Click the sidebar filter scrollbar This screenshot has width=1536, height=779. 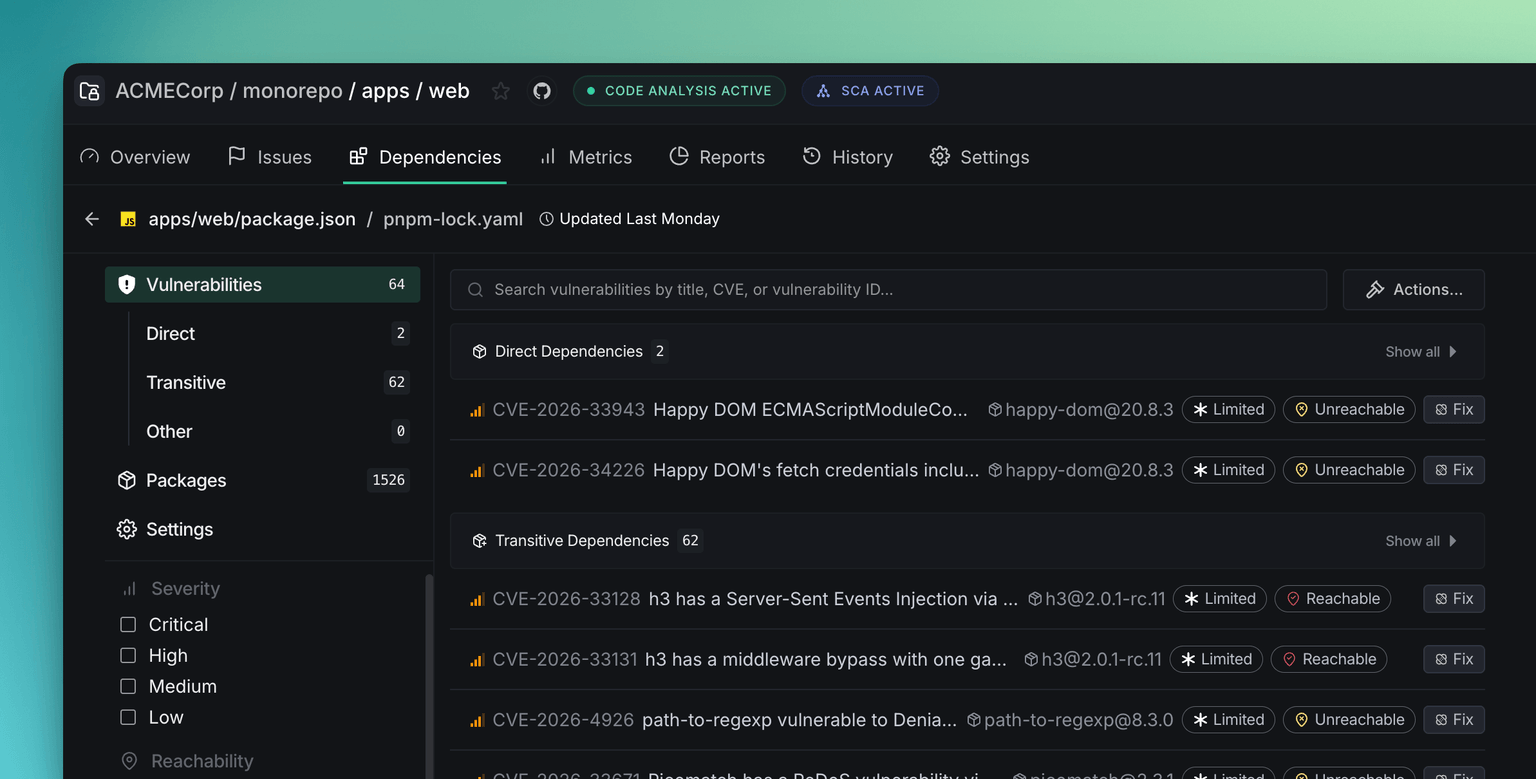tap(430, 675)
